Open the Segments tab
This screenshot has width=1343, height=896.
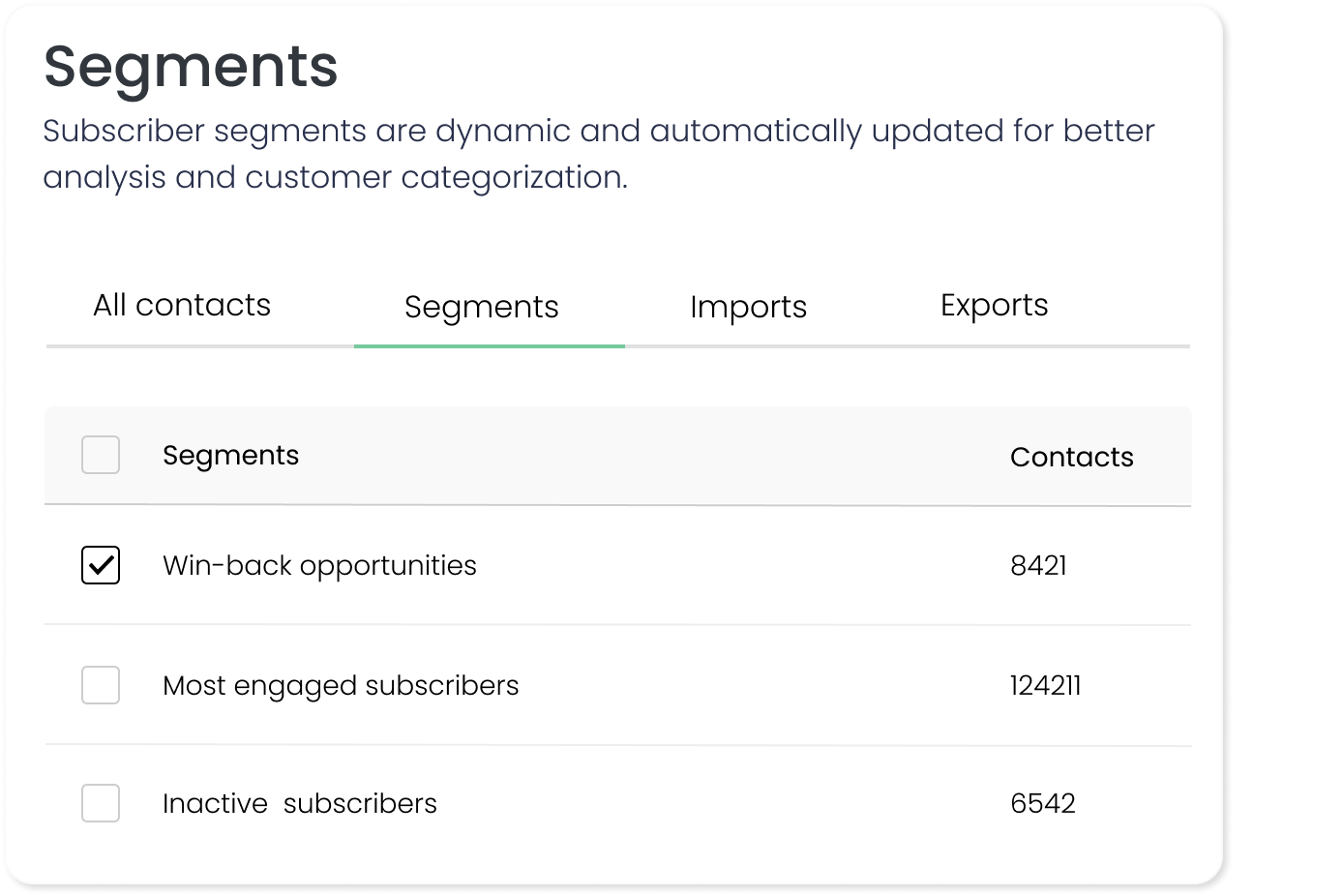click(482, 308)
